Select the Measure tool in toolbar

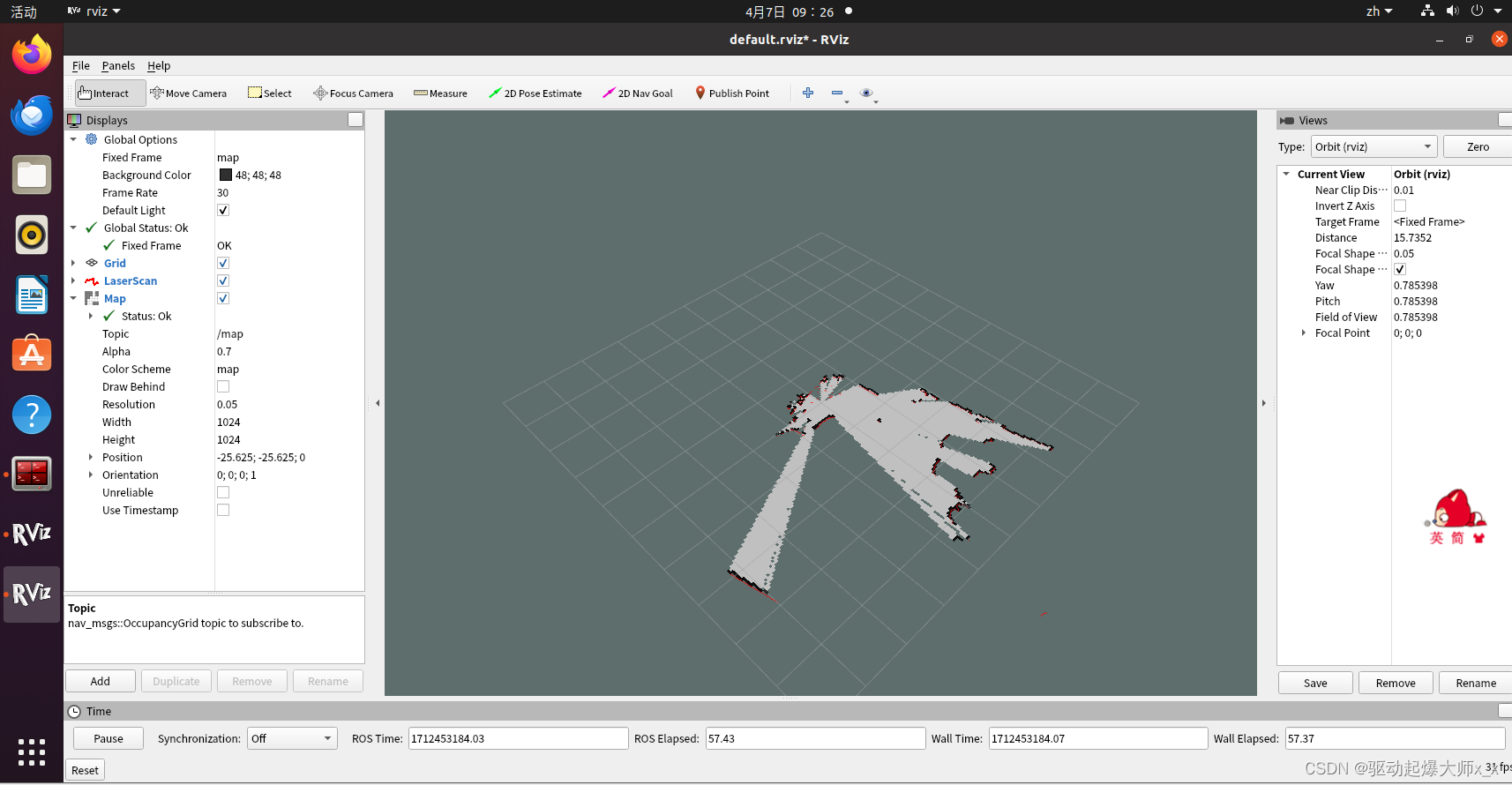coord(440,93)
